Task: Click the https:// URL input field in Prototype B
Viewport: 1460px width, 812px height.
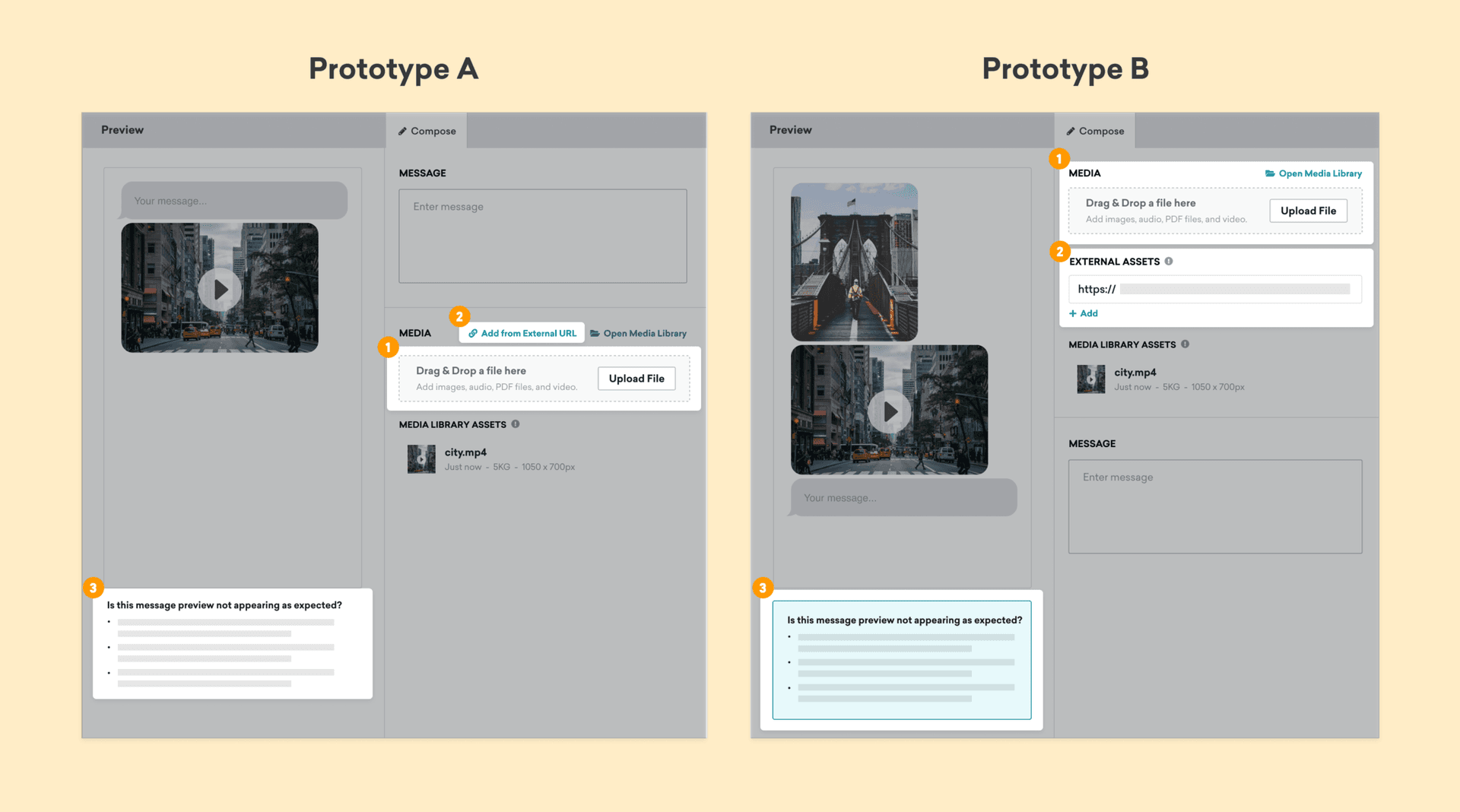Action: 1214,289
